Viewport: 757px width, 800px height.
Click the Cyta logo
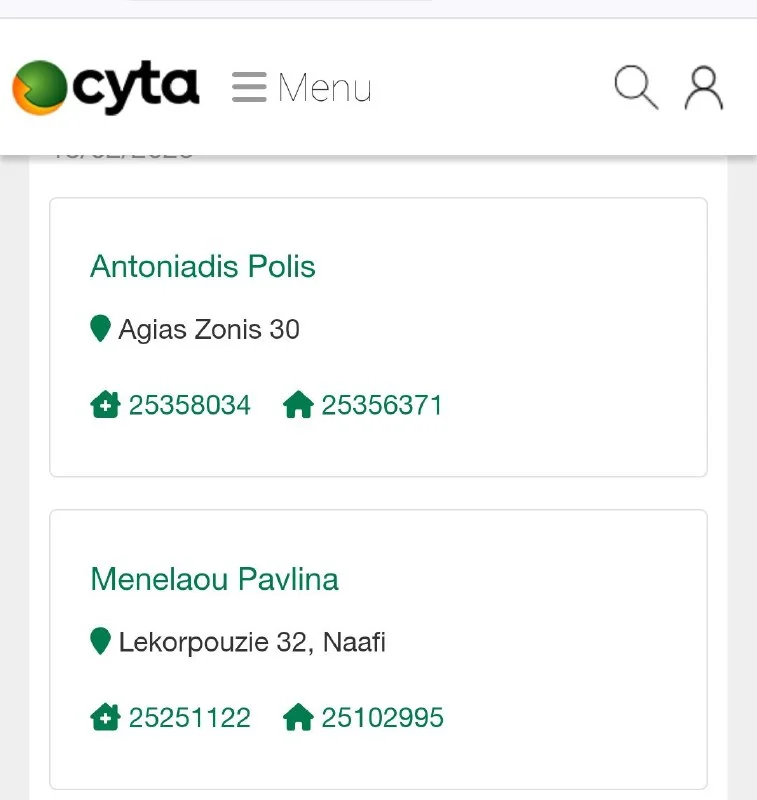pyautogui.click(x=106, y=87)
